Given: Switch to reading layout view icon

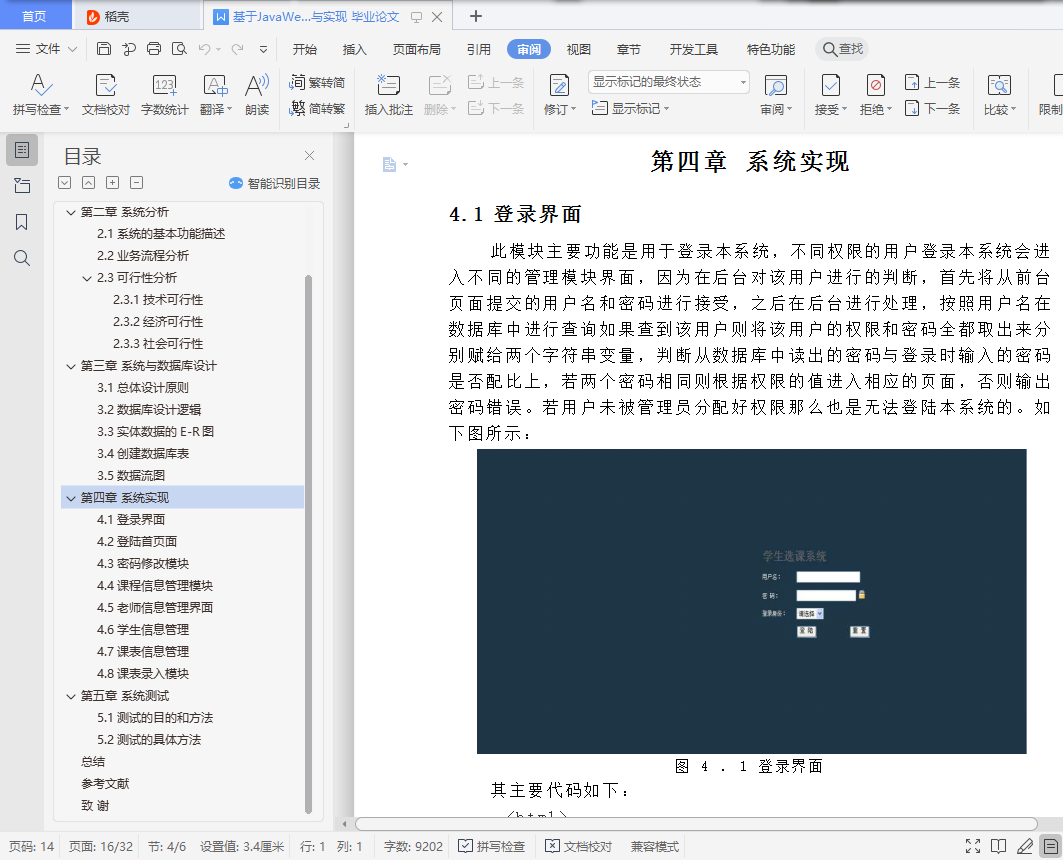Looking at the screenshot, I should point(998,846).
